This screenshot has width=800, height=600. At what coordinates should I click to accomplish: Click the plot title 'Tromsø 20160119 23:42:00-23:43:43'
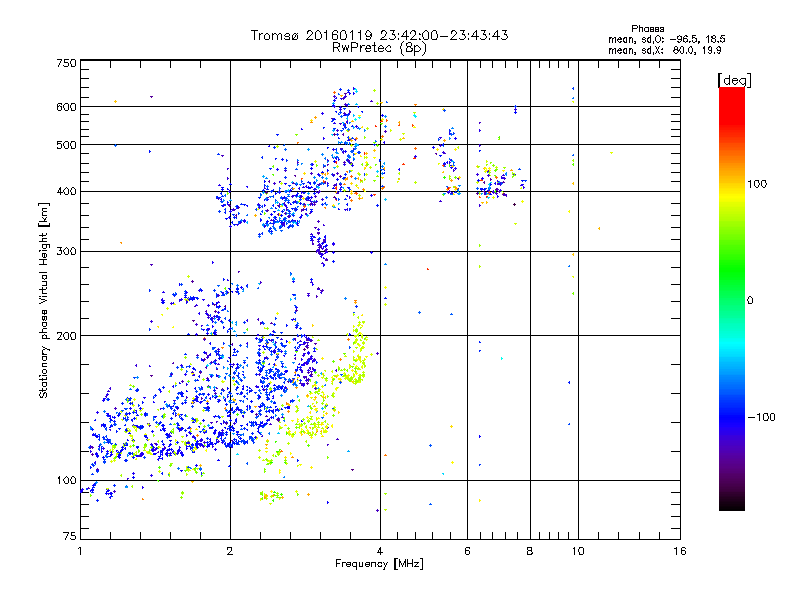tap(379, 35)
